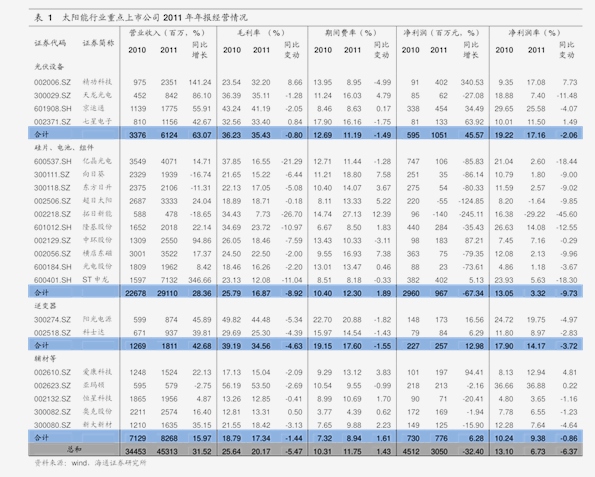Click stock code 002132.SZ
The width and height of the screenshot is (595, 477).
tap(52, 399)
